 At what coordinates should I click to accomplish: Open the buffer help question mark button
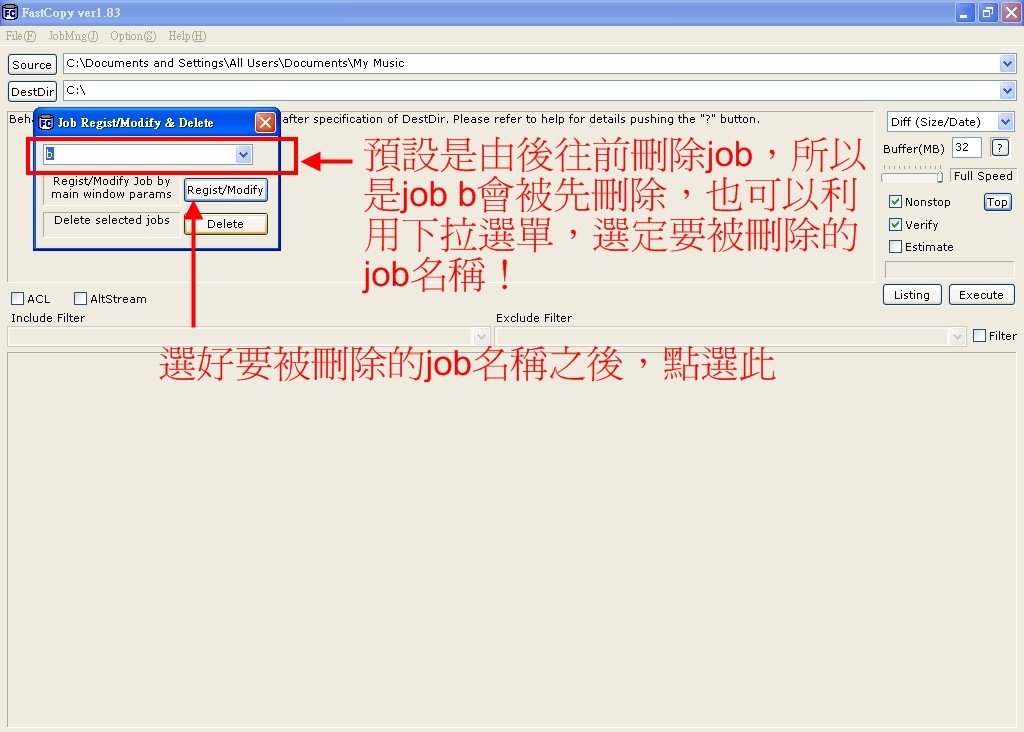pyautogui.click(x=1000, y=148)
